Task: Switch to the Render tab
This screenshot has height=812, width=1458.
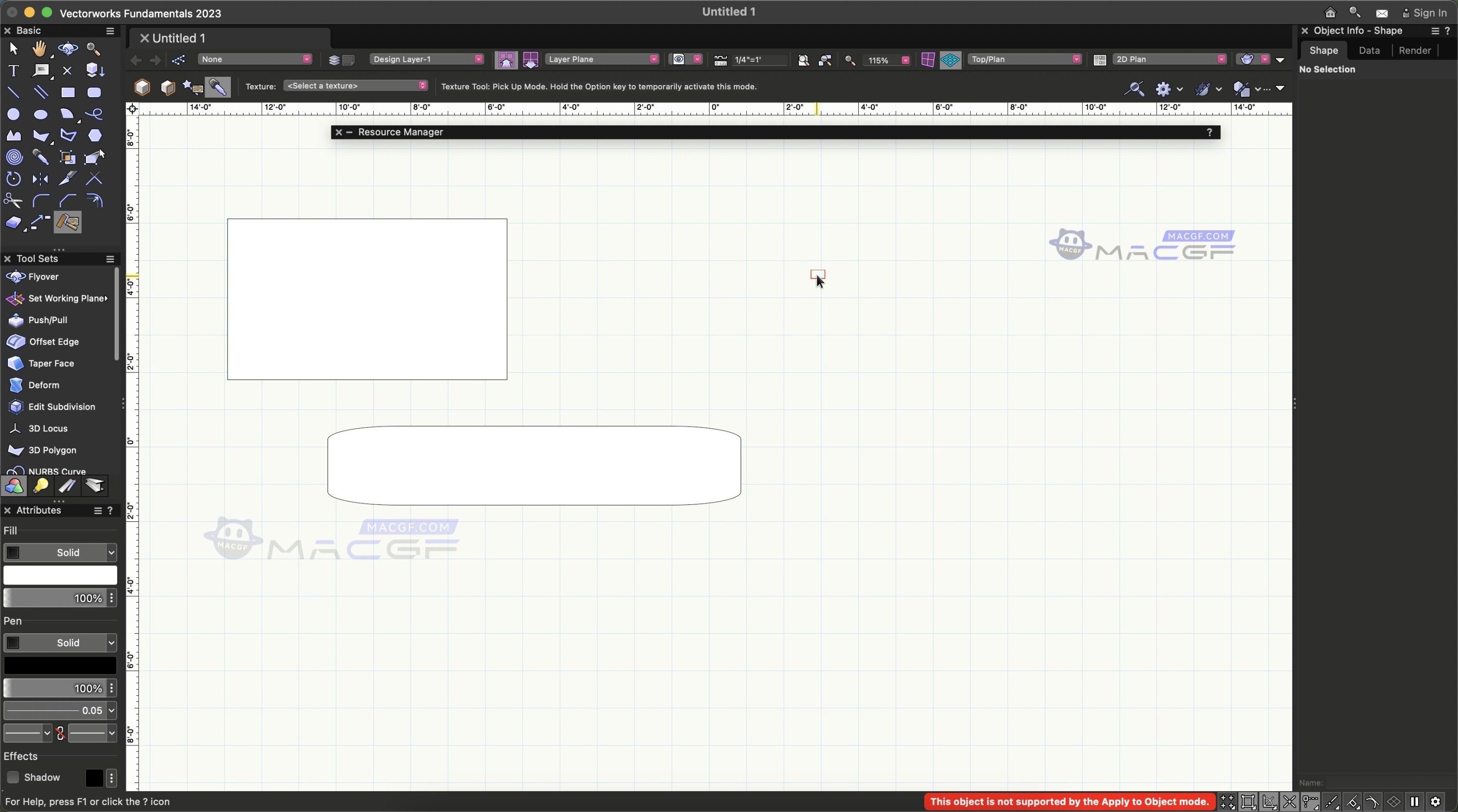Action: coord(1414,51)
